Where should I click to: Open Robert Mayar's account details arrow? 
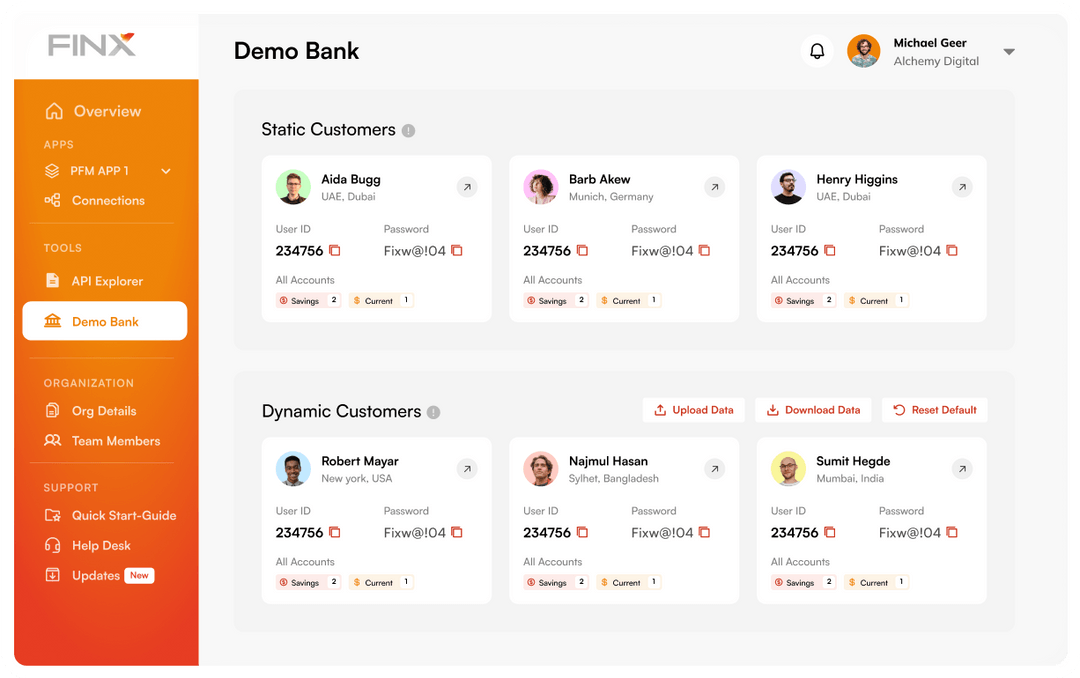pyautogui.click(x=467, y=468)
